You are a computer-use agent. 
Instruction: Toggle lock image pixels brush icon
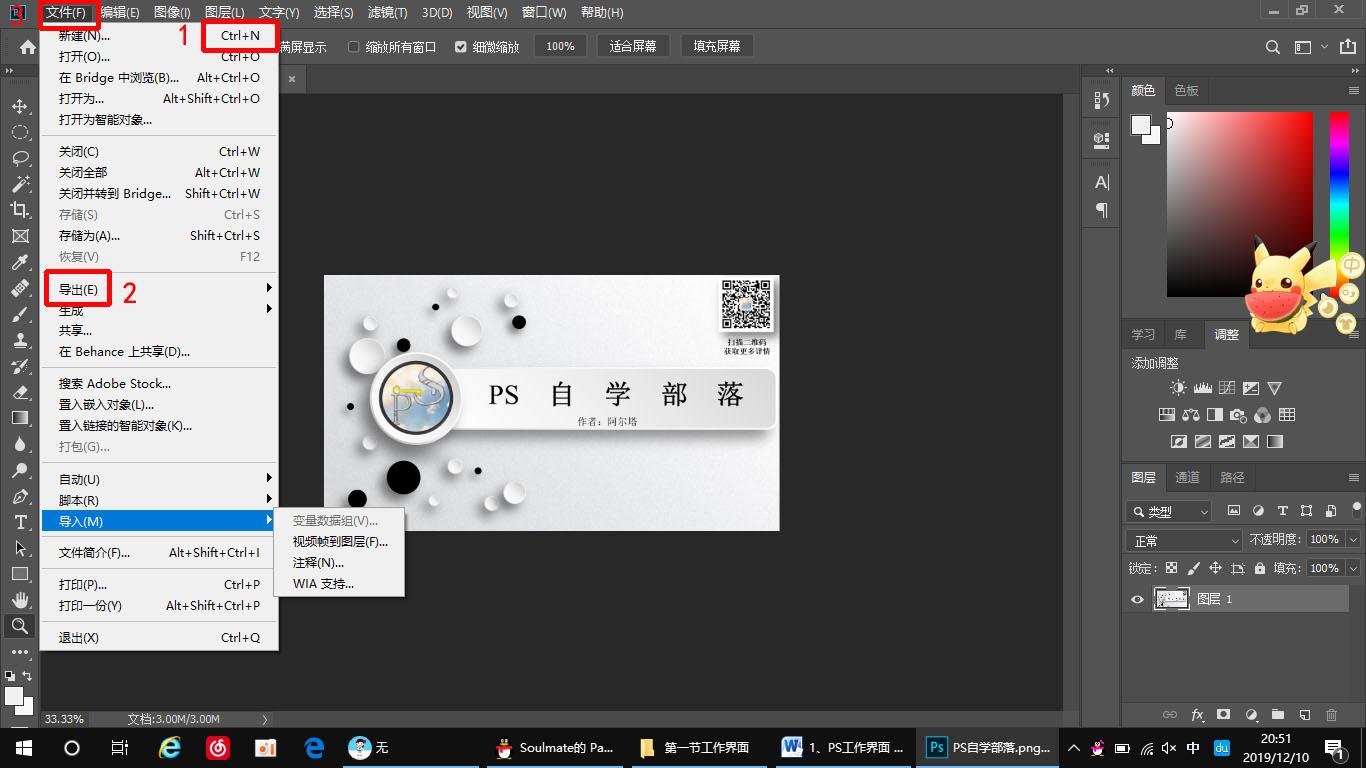(x=1194, y=568)
